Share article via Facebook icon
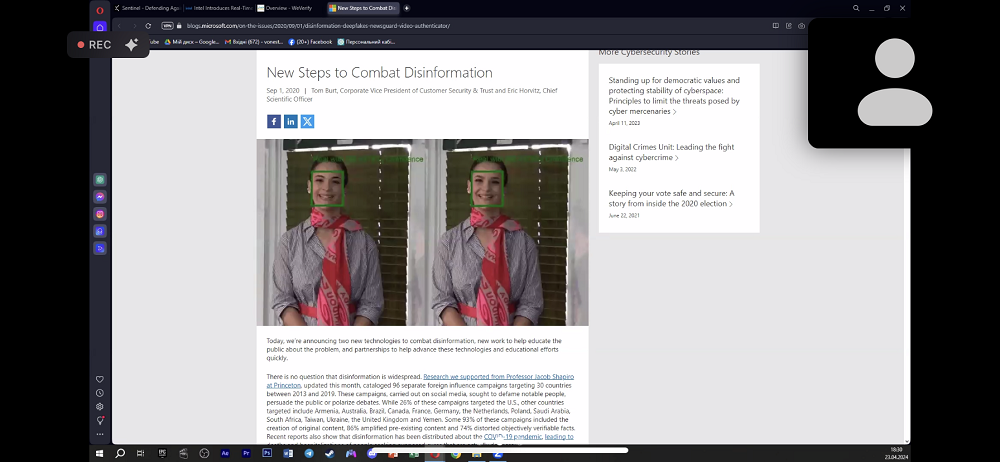This screenshot has width=1000, height=462. click(274, 121)
